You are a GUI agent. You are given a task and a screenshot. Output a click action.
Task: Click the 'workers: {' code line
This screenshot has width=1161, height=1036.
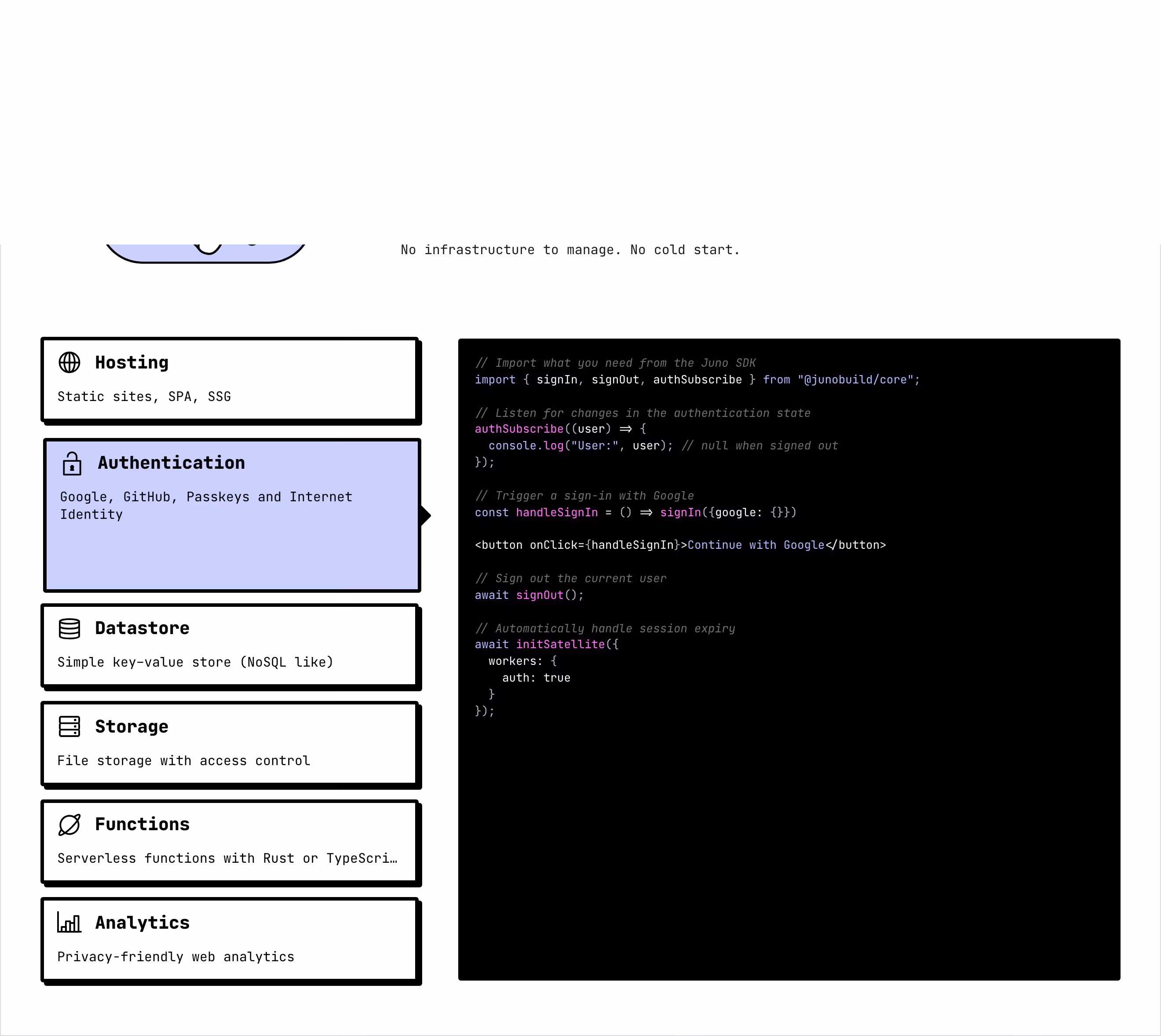point(523,661)
